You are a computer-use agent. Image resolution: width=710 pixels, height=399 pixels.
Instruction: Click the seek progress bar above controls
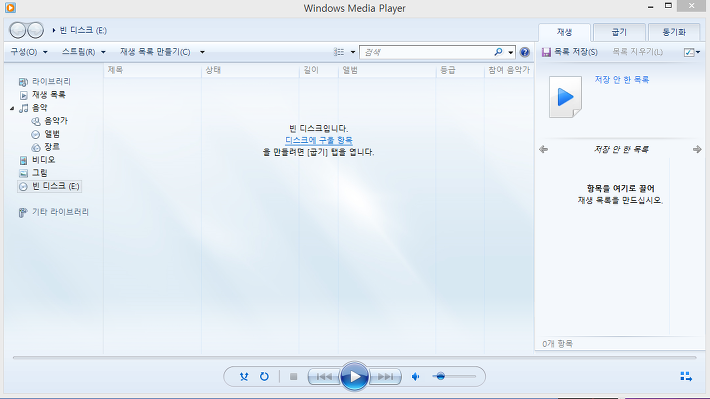(x=355, y=357)
